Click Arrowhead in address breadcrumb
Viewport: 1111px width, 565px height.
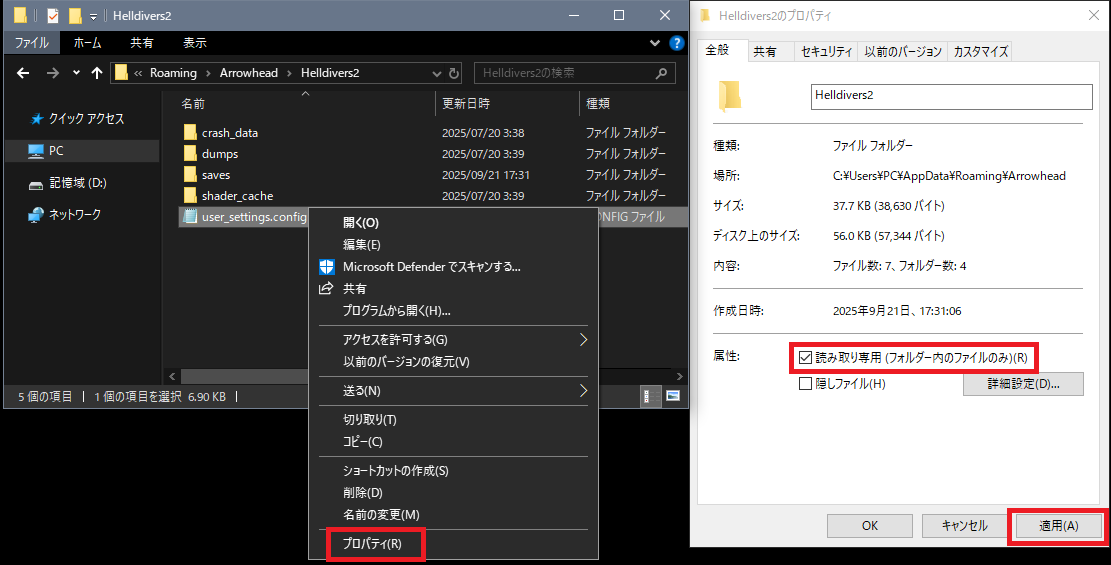[x=249, y=73]
